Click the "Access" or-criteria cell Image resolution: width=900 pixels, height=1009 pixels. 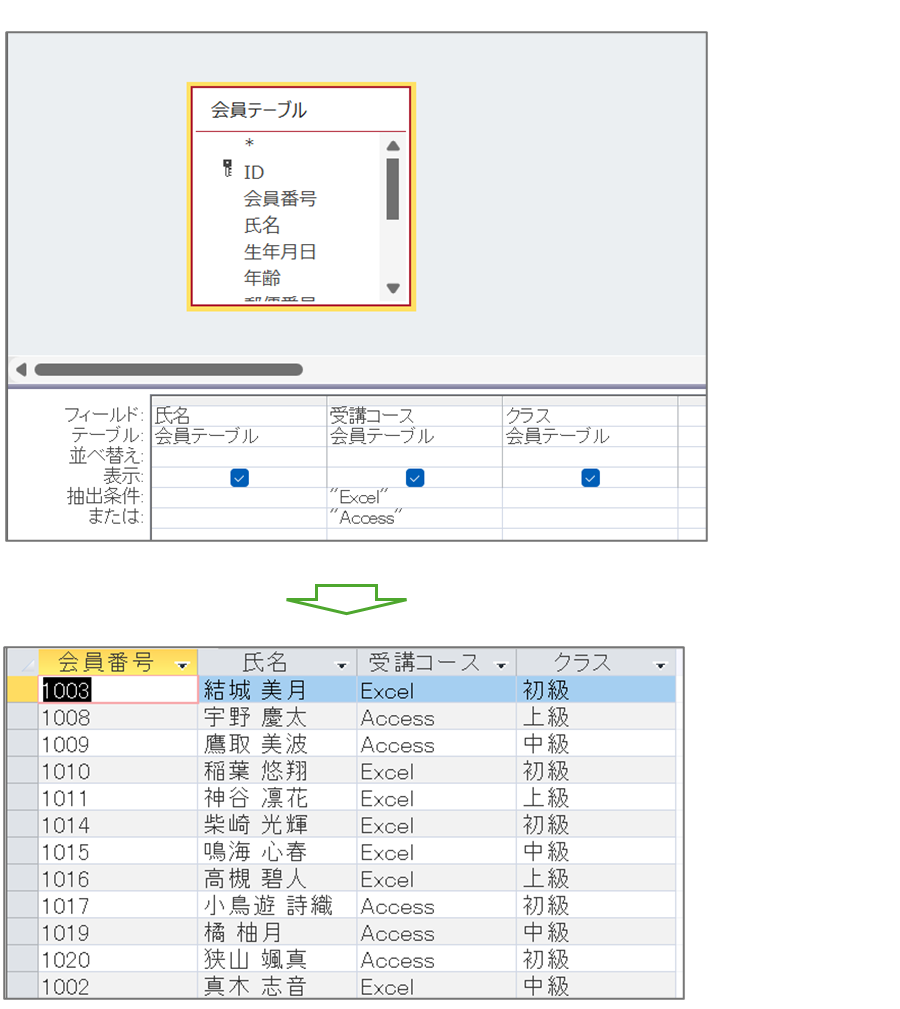[413, 518]
